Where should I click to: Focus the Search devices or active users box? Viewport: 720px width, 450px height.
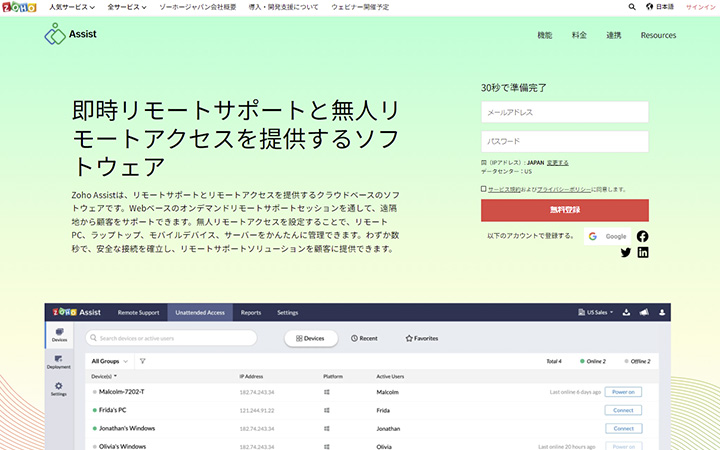click(171, 338)
